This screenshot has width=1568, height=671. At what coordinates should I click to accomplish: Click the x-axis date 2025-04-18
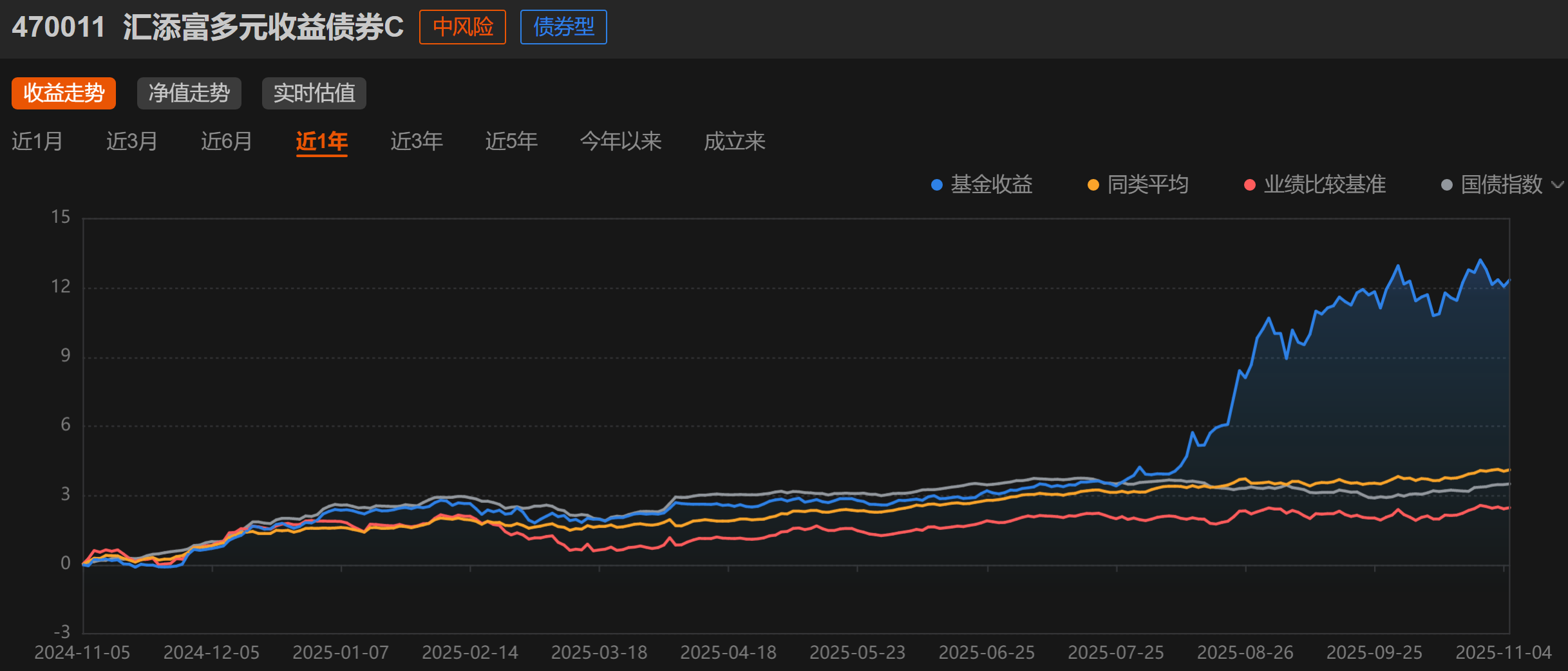point(728,653)
